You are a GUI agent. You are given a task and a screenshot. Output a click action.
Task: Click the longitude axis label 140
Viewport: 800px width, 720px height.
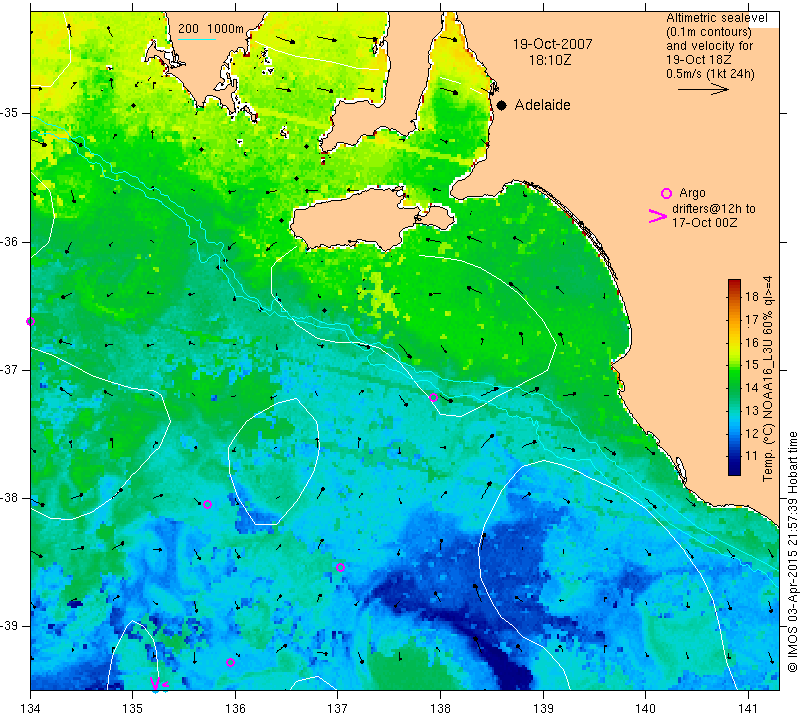click(x=645, y=709)
